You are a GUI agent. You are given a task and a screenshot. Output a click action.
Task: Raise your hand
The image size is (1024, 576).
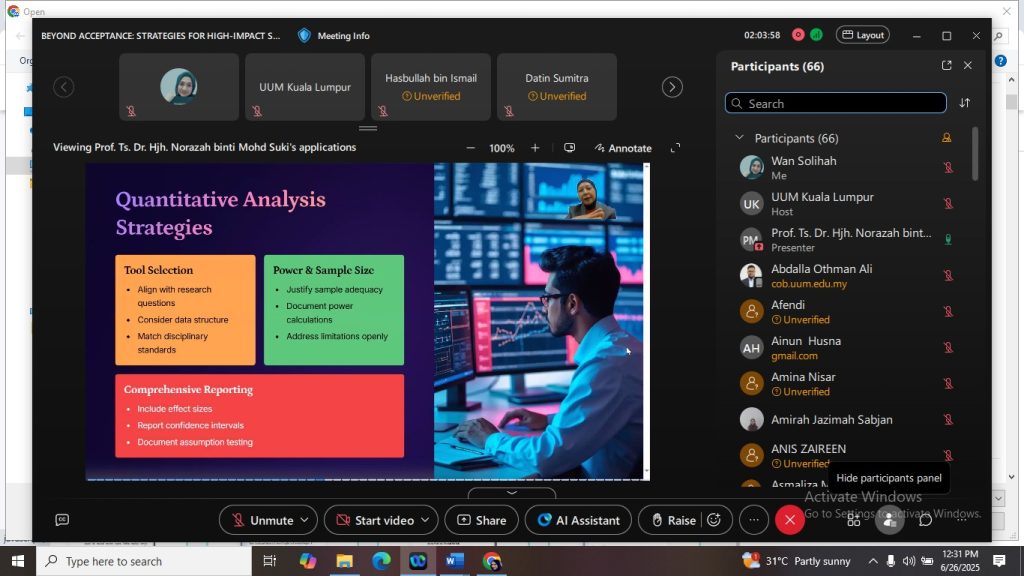pyautogui.click(x=672, y=520)
